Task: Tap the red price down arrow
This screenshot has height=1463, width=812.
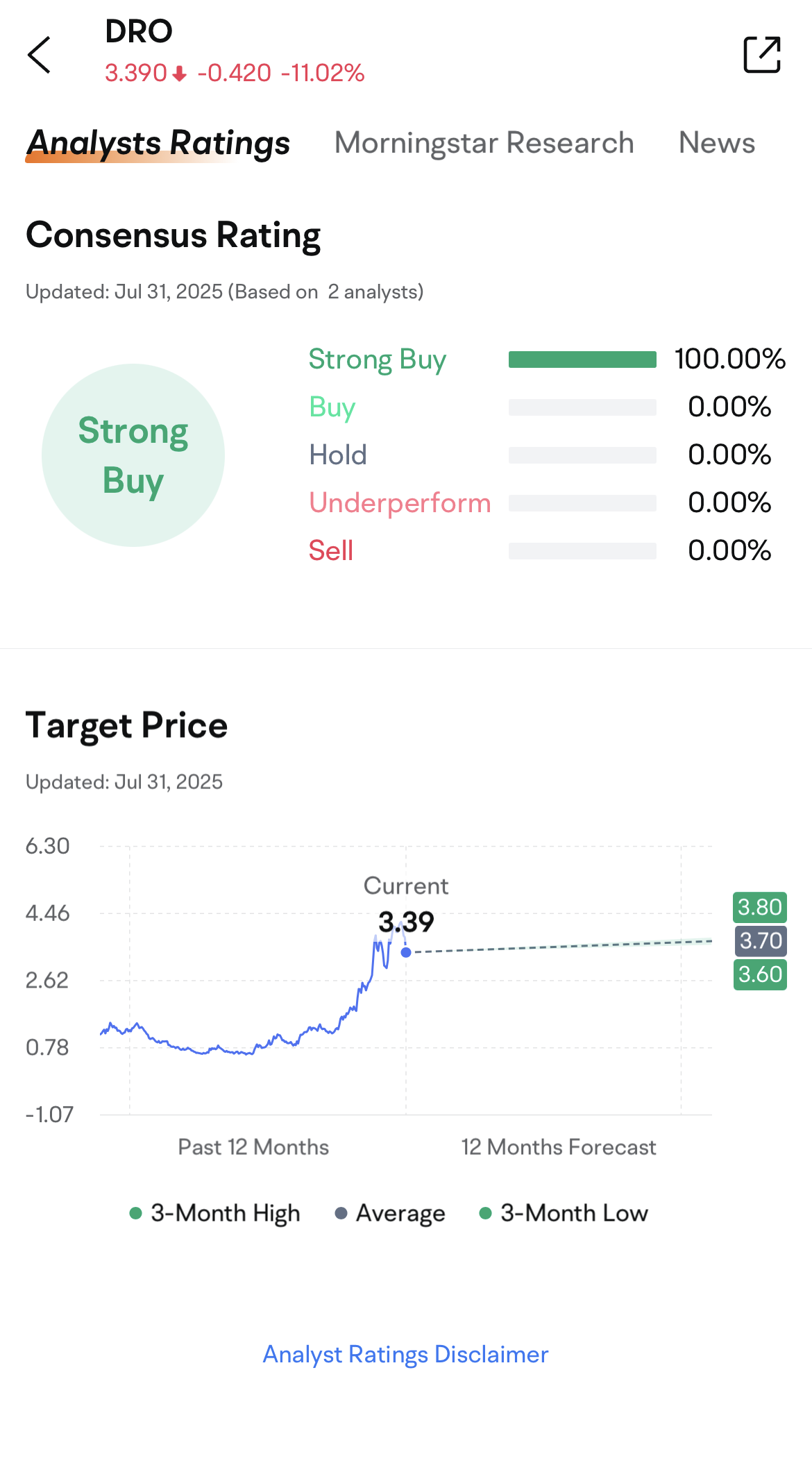Action: point(180,74)
